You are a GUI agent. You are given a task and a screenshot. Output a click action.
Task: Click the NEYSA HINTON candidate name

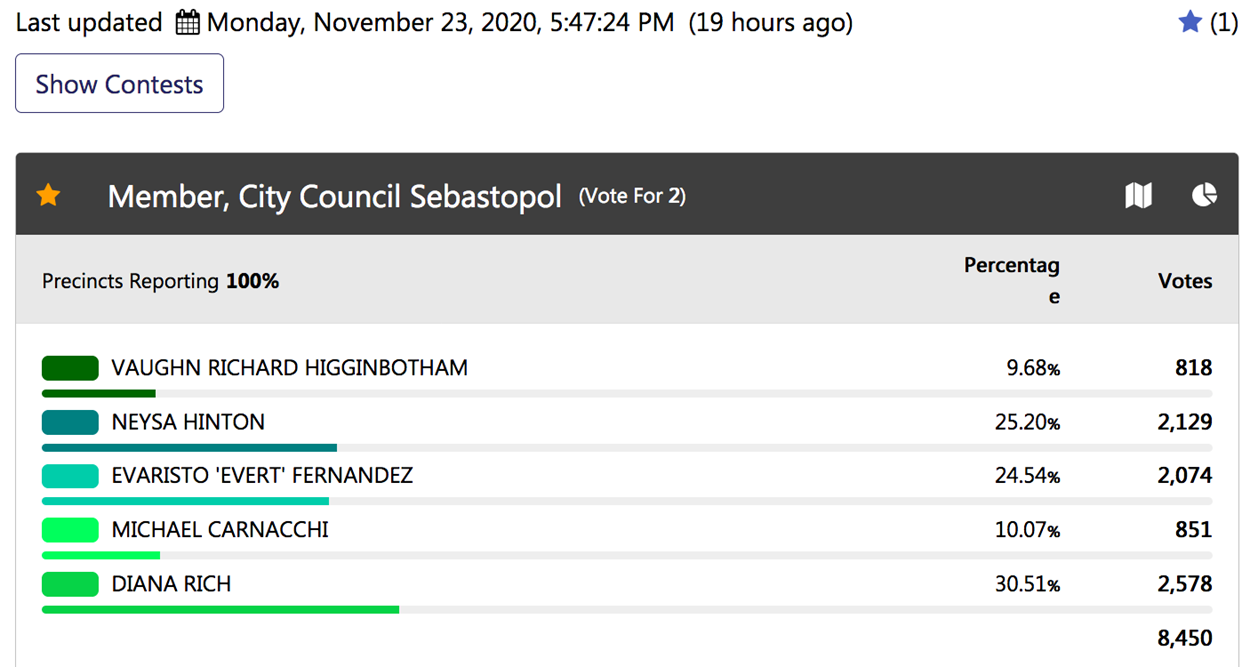[188, 422]
